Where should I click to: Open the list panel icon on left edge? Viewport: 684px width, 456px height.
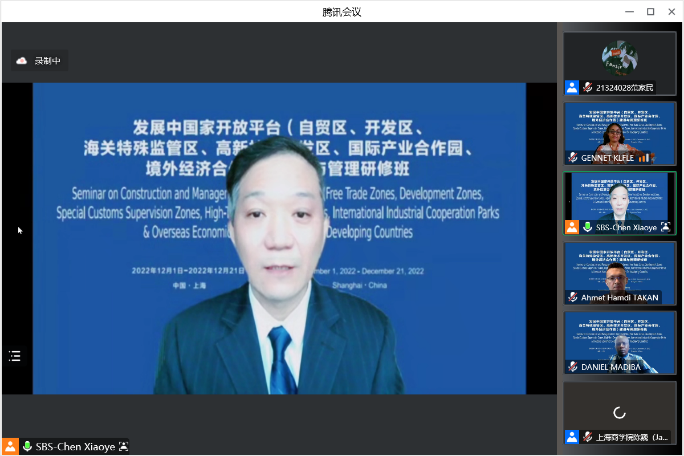click(x=15, y=356)
